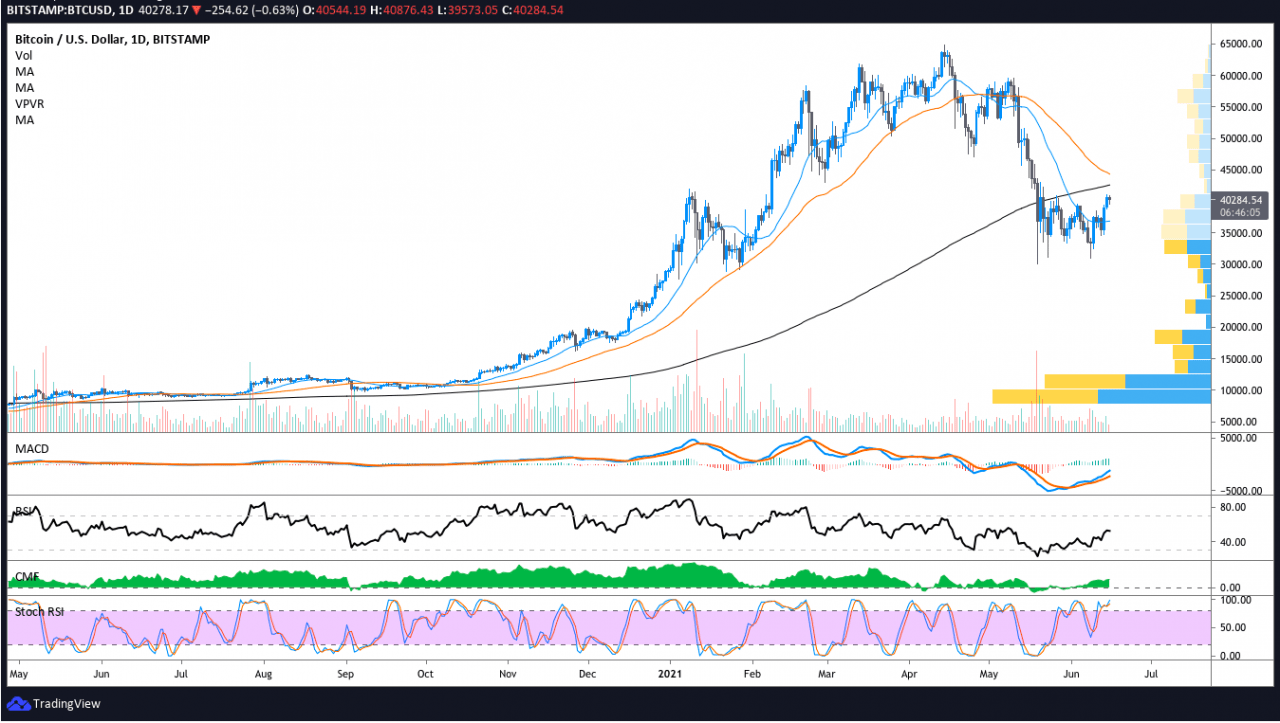1280x723 pixels.
Task: Click the 20000.00 price scale label
Action: click(1243, 327)
